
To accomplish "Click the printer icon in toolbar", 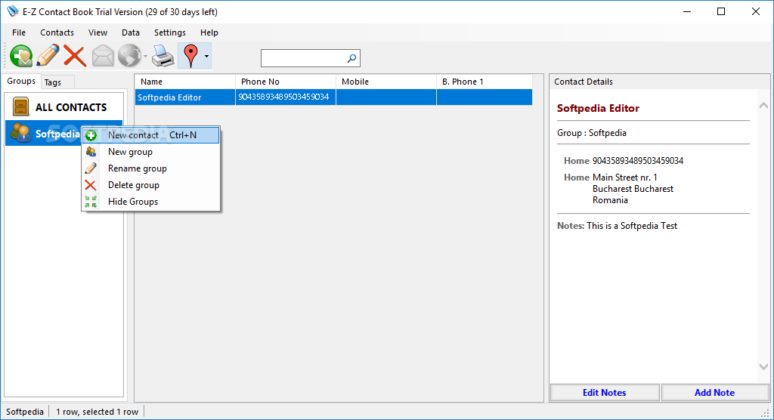I will click(162, 56).
